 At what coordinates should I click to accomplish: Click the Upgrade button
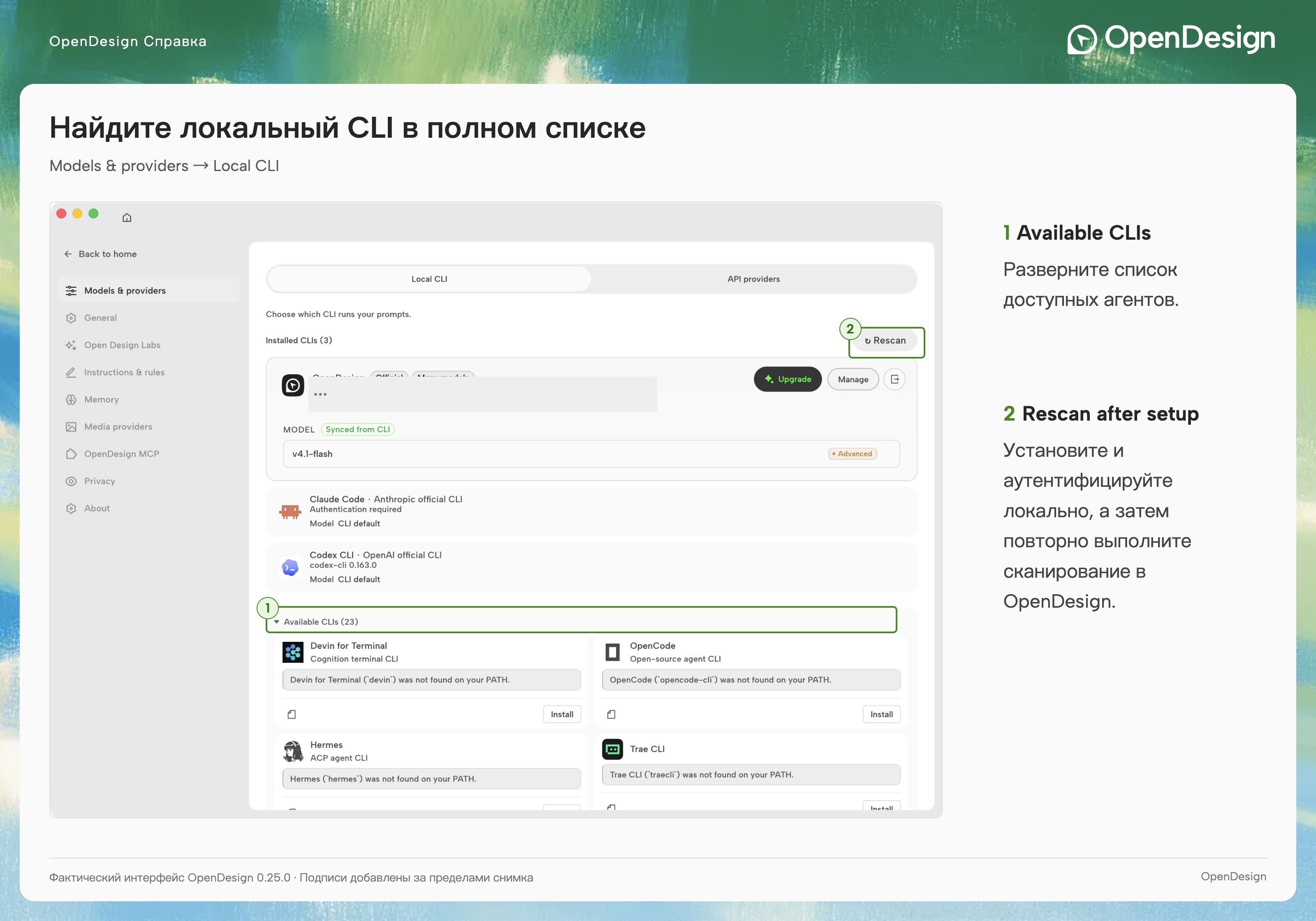click(788, 380)
